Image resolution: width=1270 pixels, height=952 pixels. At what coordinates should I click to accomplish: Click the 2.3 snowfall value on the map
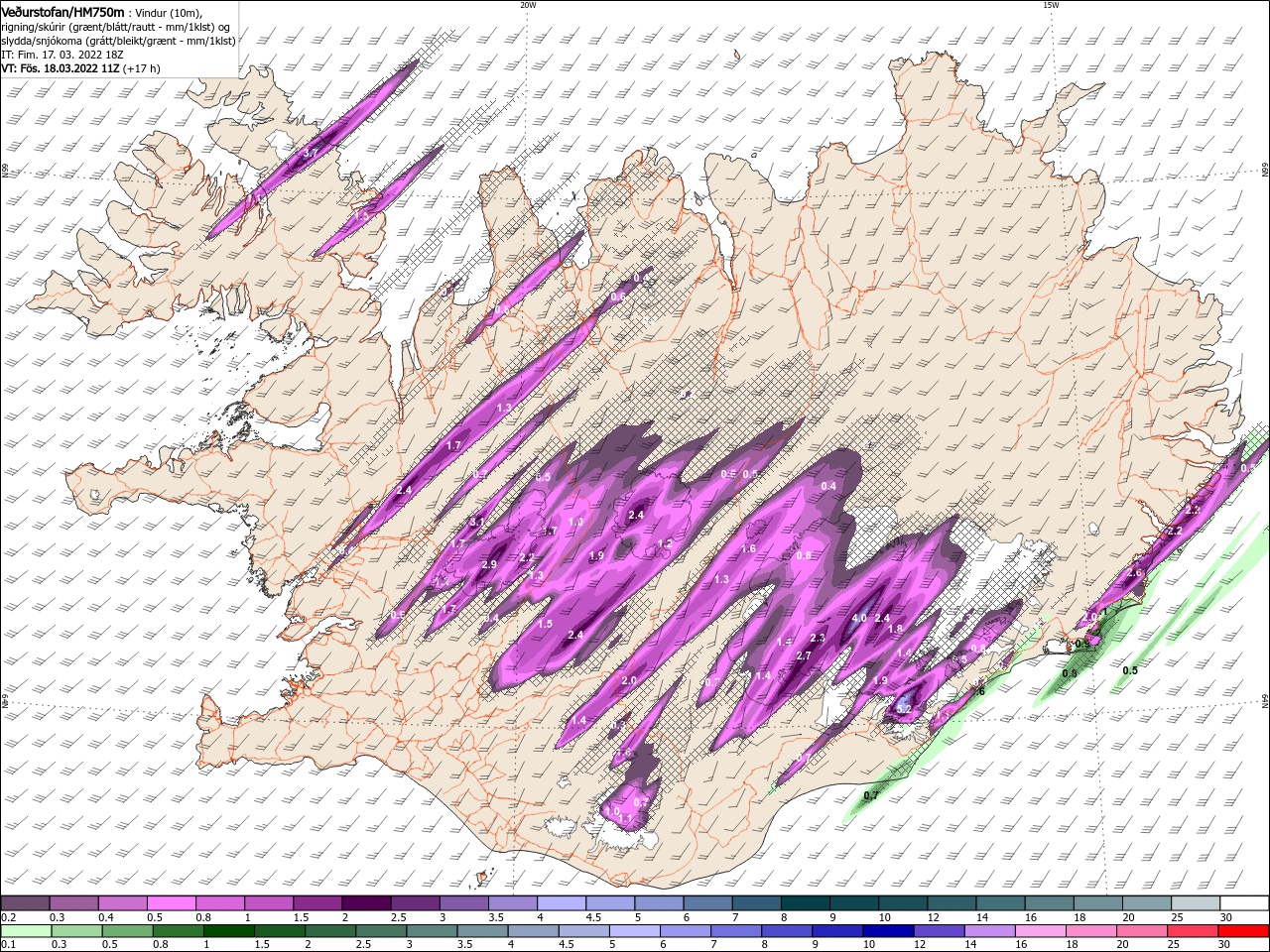tap(818, 638)
